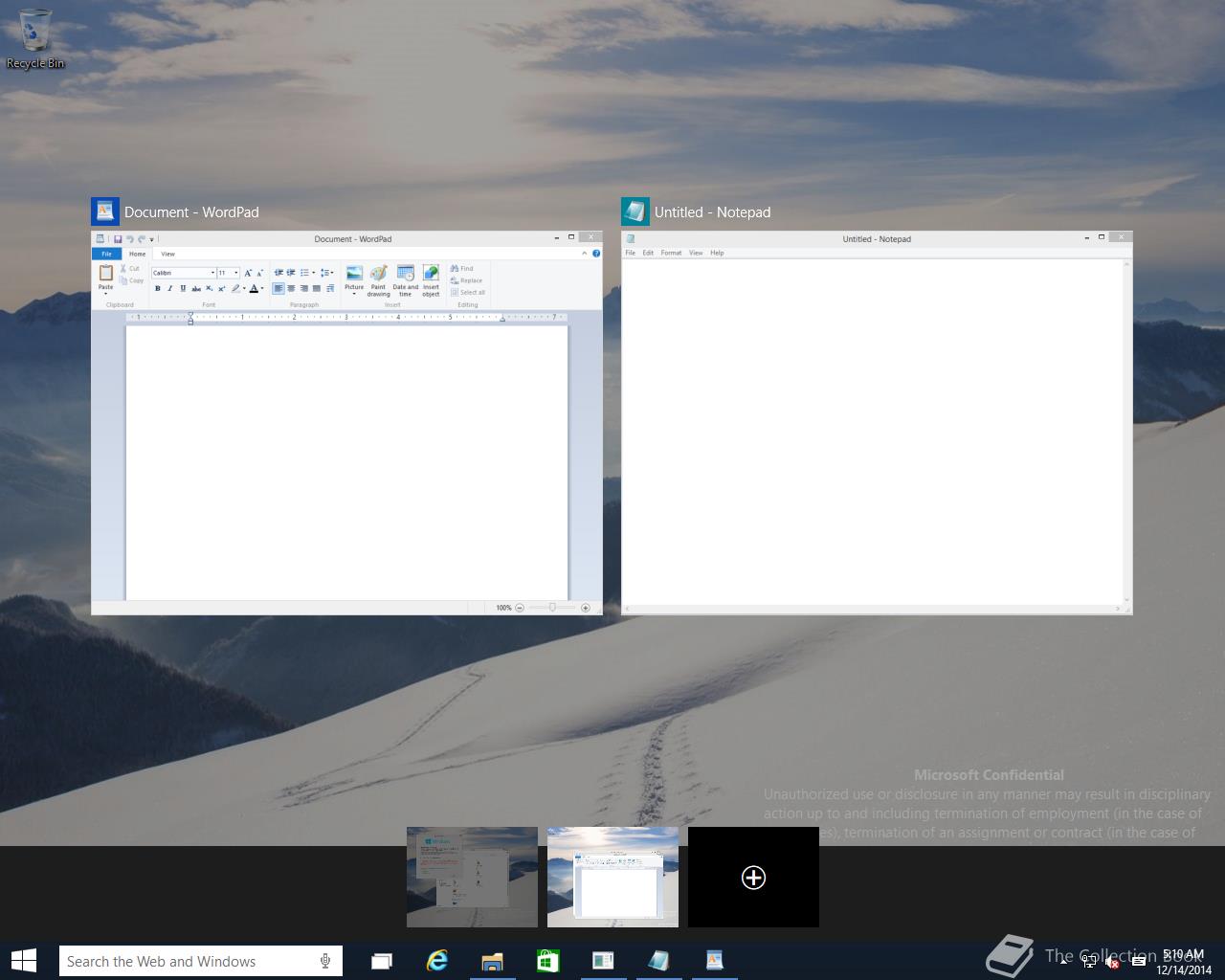Open the Store from the taskbar
This screenshot has height=980, width=1225.
coord(547,961)
